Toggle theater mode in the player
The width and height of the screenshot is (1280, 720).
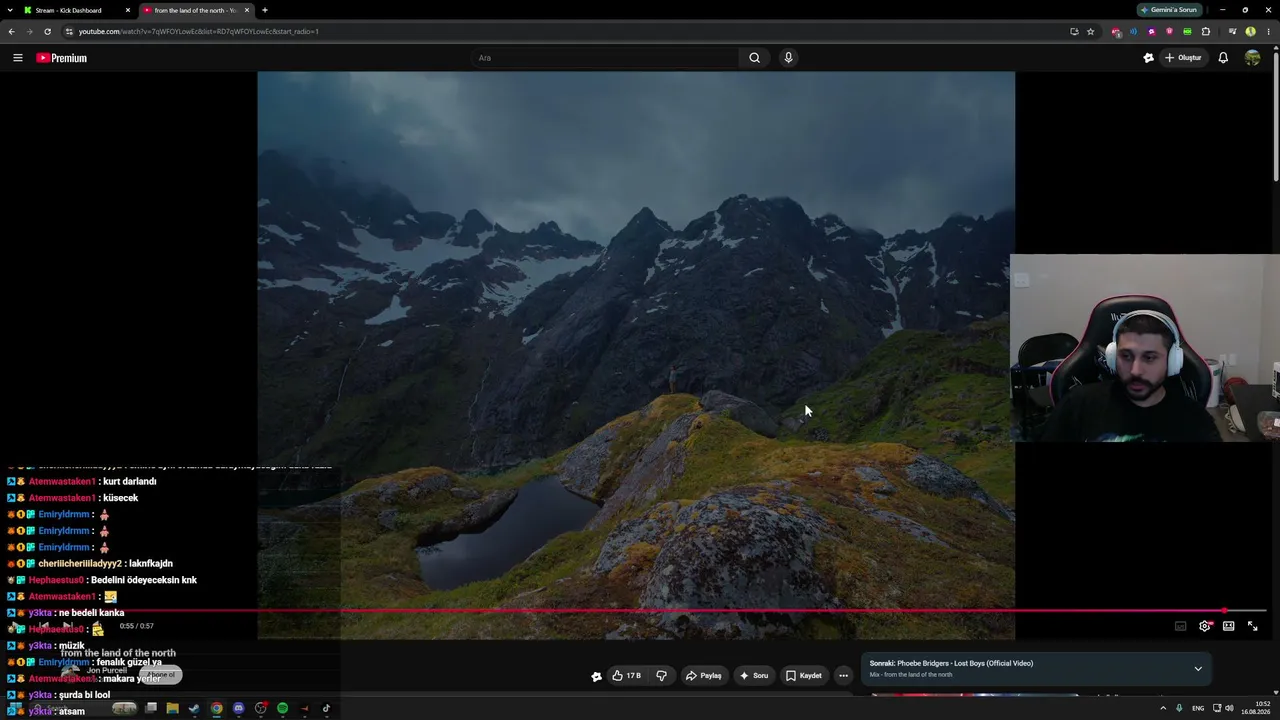pos(1228,626)
